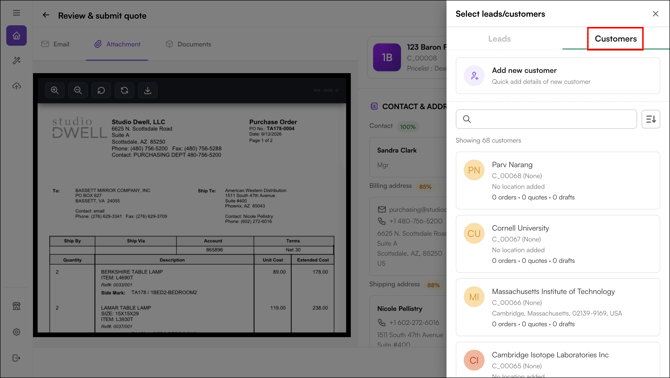The width and height of the screenshot is (670, 378).
Task: Open the sort options for customers list
Action: 651,119
